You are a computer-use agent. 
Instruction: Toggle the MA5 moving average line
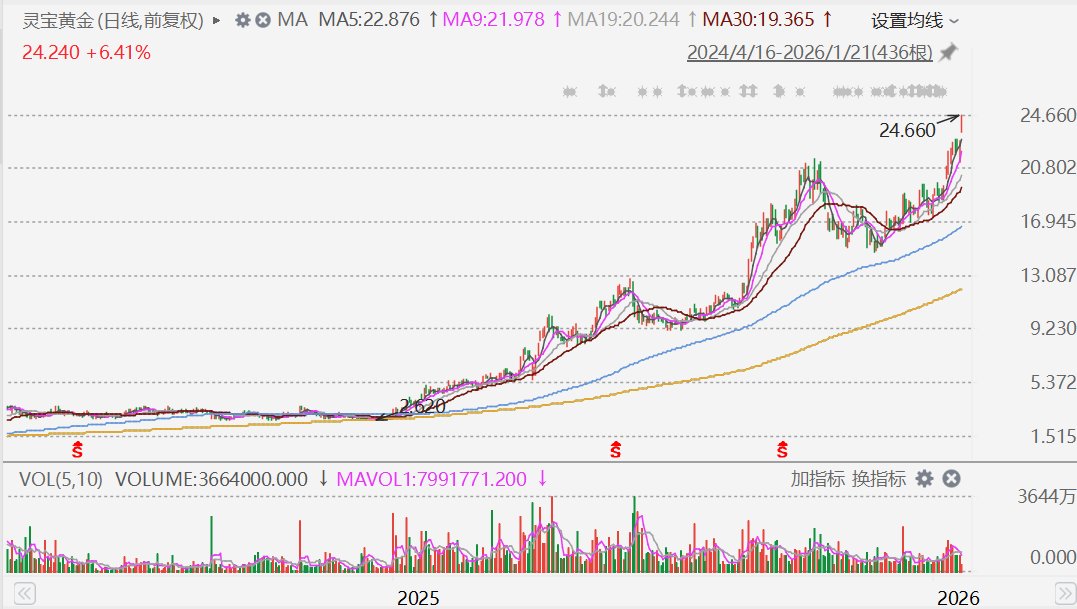click(368, 20)
